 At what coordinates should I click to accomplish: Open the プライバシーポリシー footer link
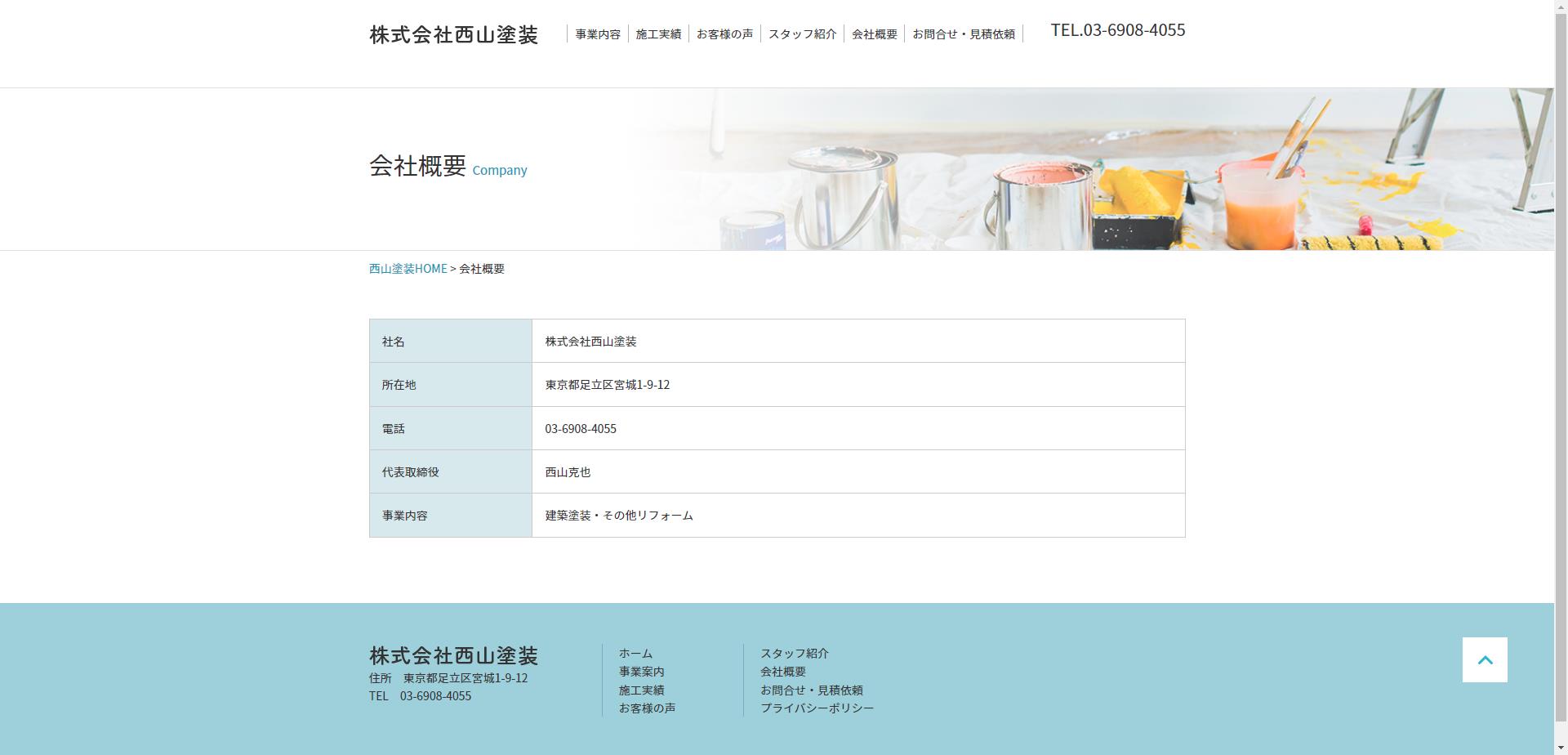coord(817,708)
